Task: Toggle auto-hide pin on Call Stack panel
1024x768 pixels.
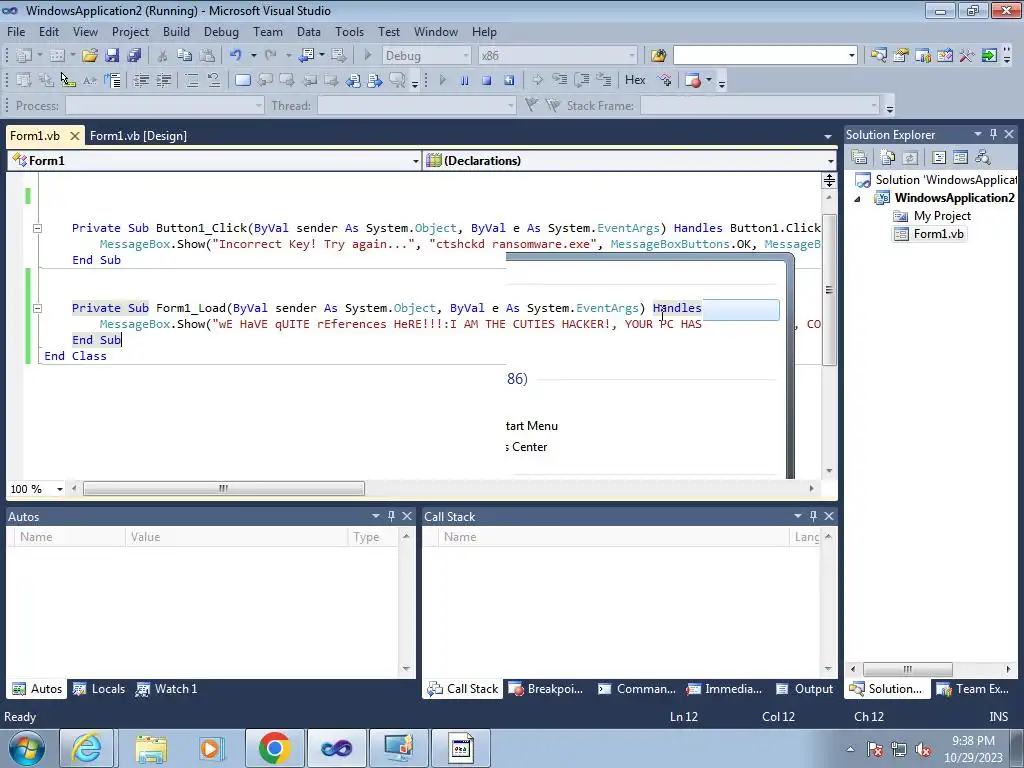Action: click(813, 516)
